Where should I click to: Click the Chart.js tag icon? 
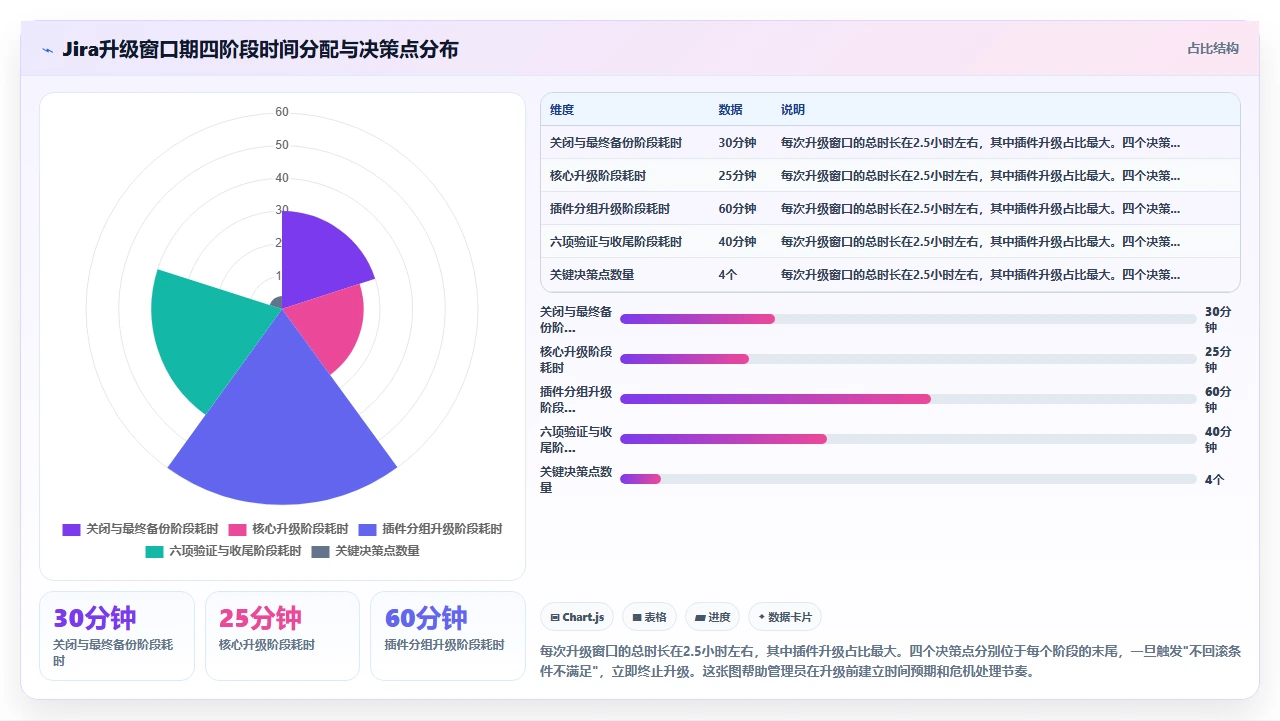[555, 618]
